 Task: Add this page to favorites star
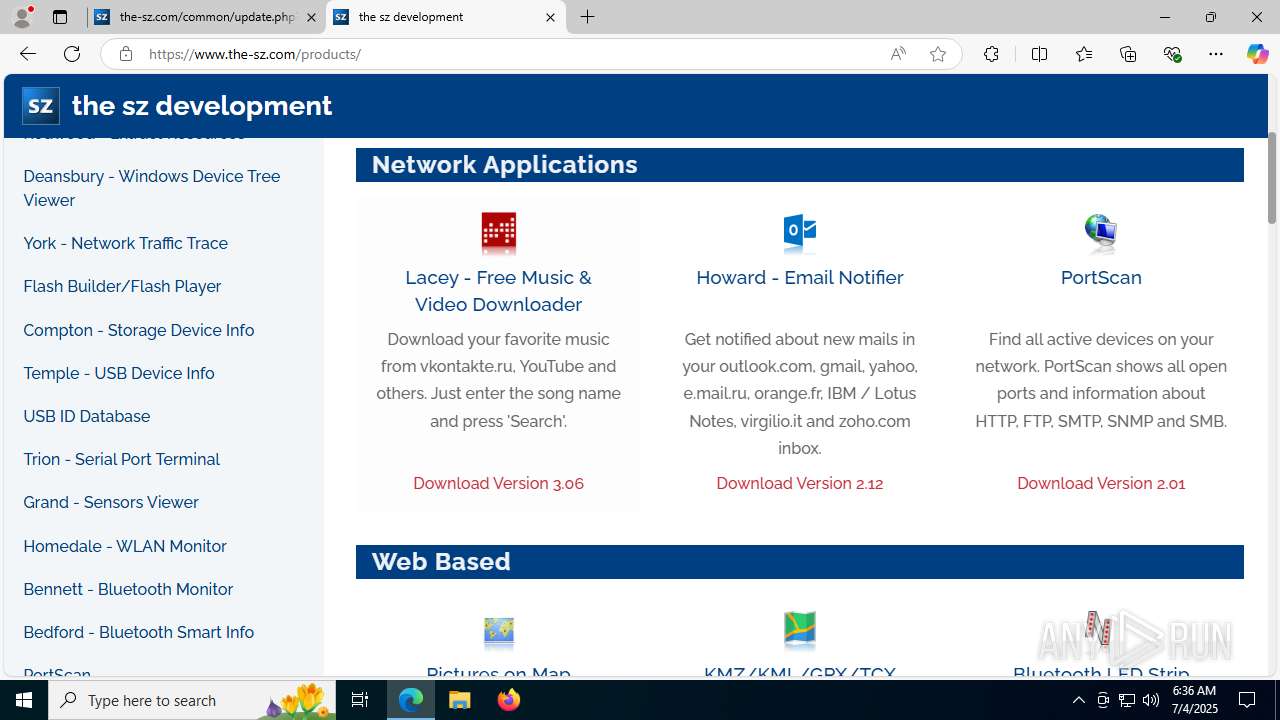click(938, 54)
